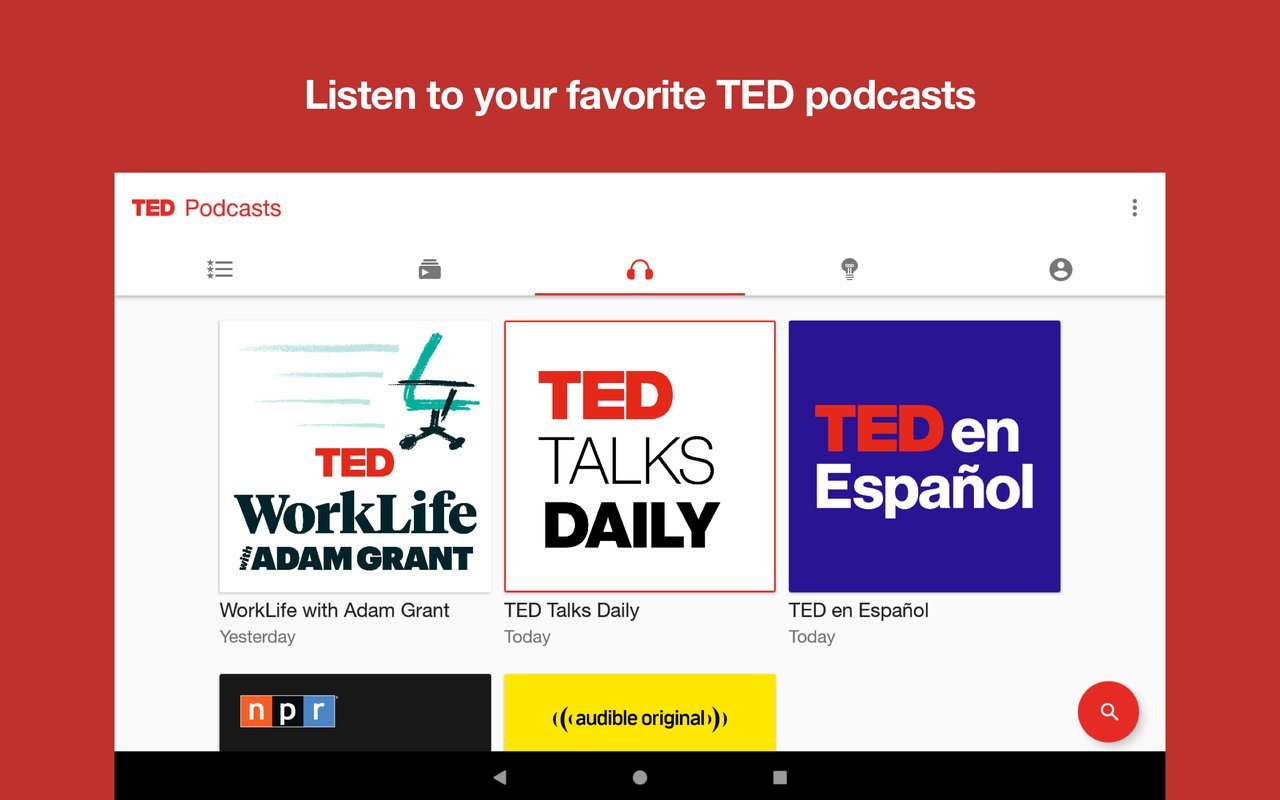Open the three-dot overflow menu
The width and height of the screenshot is (1280, 800).
[1134, 208]
